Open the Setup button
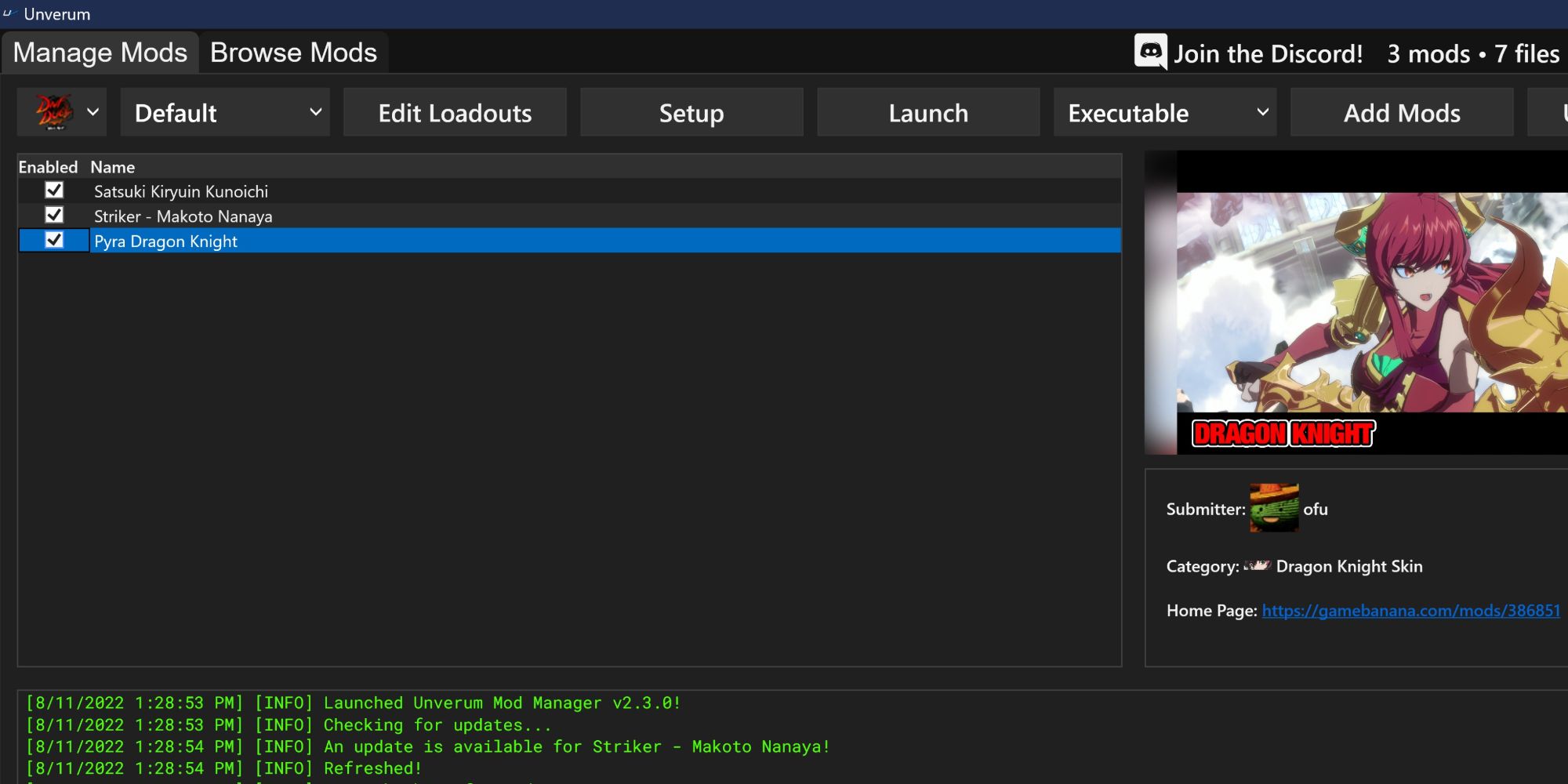This screenshot has height=784, width=1568. click(x=691, y=112)
